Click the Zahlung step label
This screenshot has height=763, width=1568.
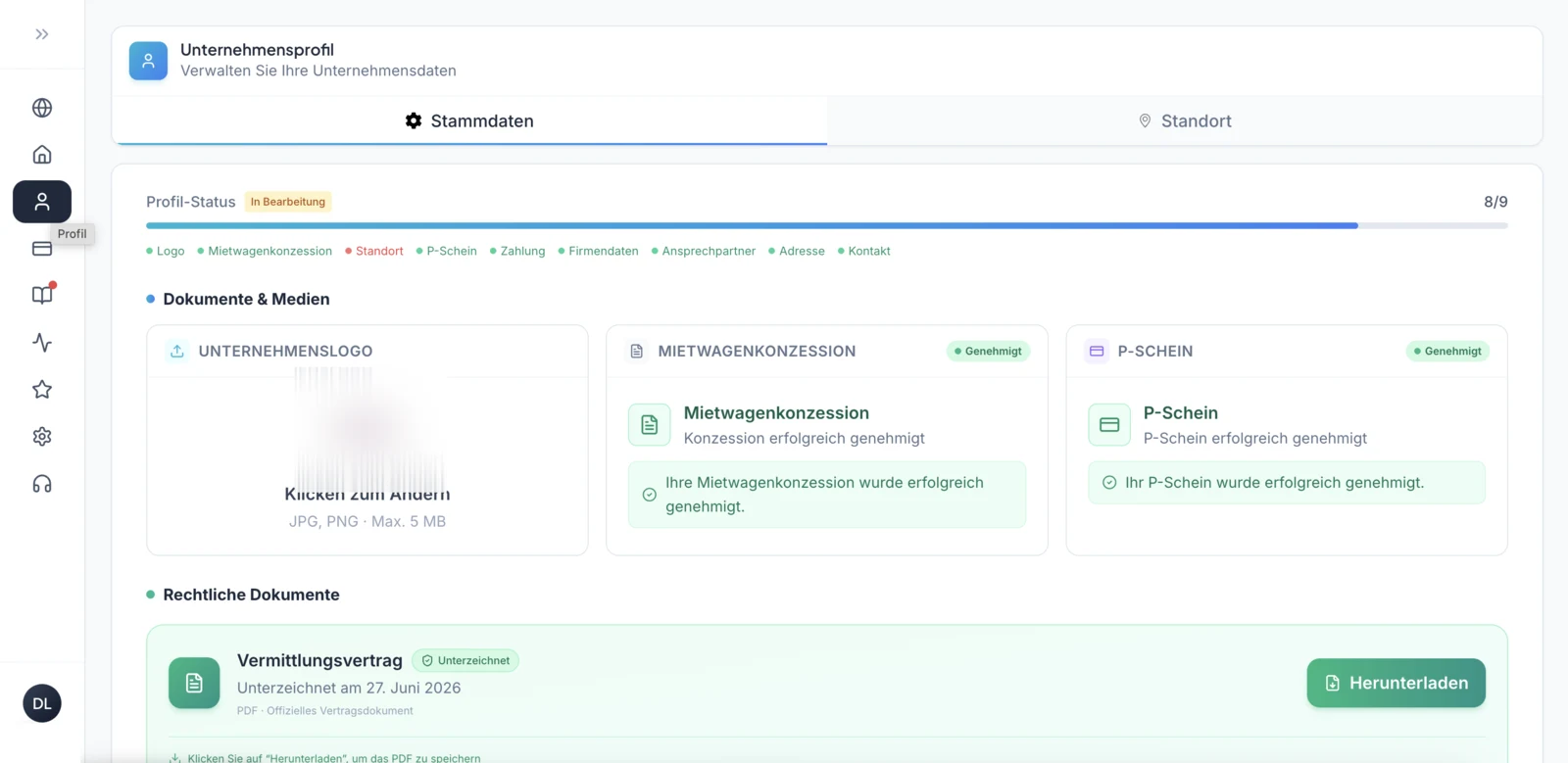coord(517,251)
